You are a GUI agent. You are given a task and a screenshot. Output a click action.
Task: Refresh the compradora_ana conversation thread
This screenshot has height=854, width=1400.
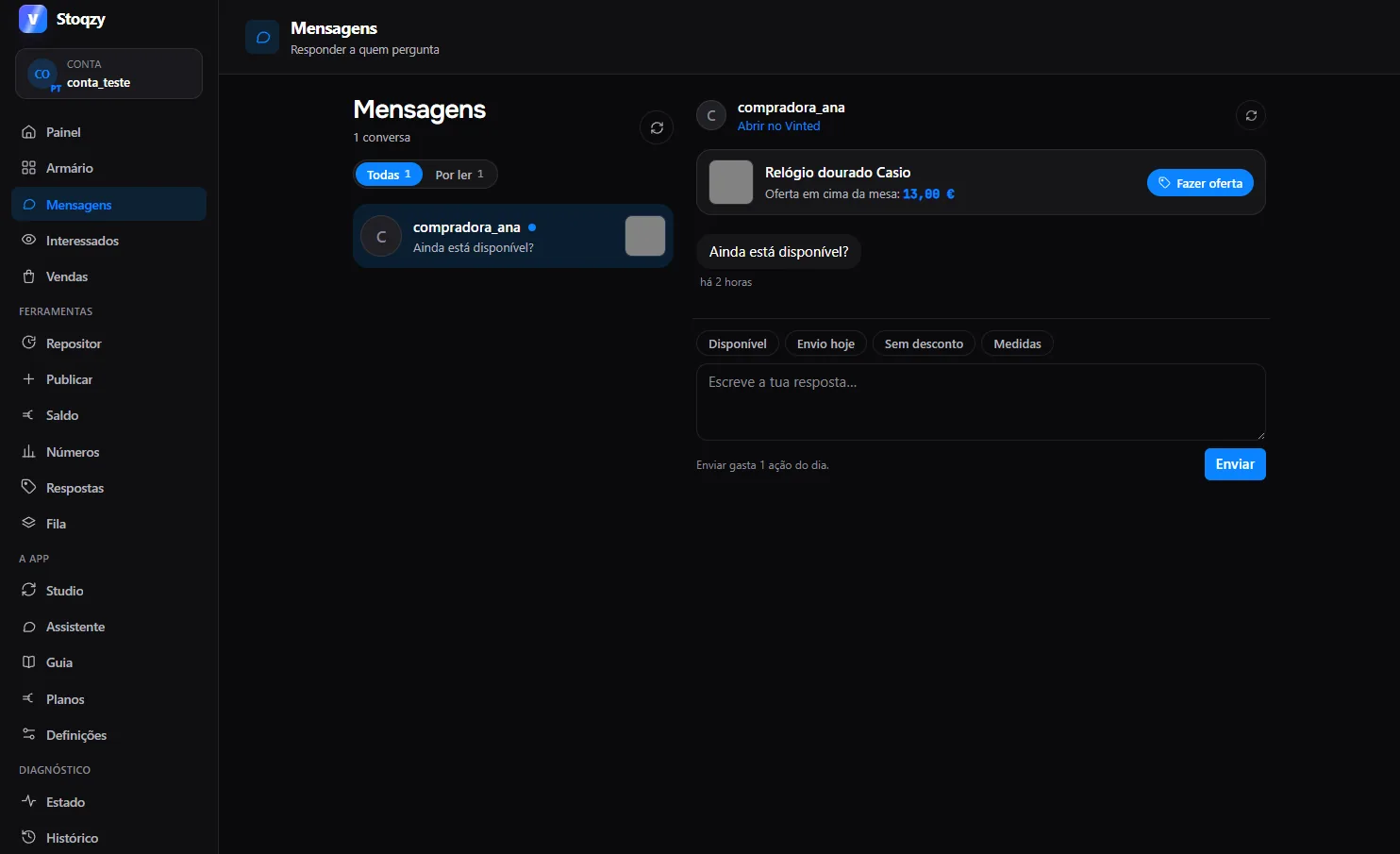pyautogui.click(x=1251, y=116)
